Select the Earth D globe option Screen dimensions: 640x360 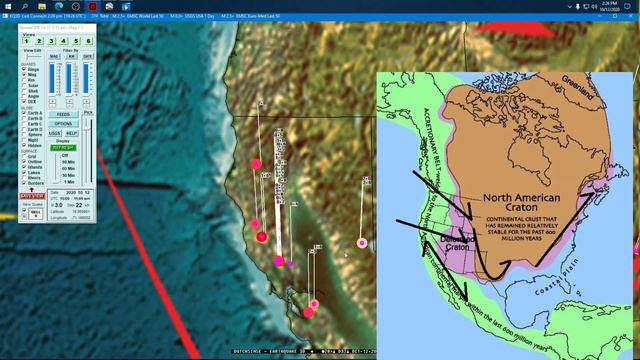tap(24, 129)
